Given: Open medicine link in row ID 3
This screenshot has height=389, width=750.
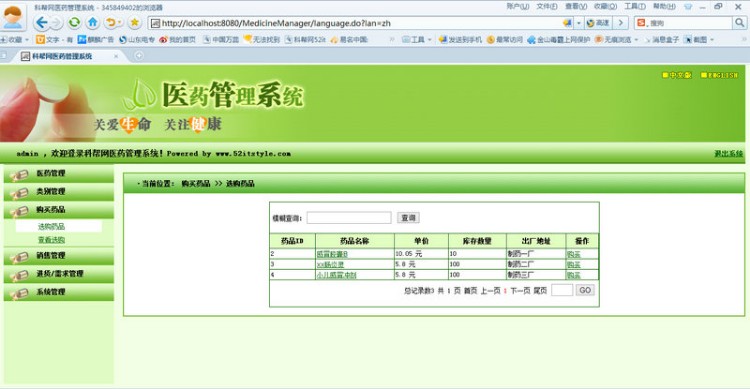Looking at the screenshot, I should [330, 265].
